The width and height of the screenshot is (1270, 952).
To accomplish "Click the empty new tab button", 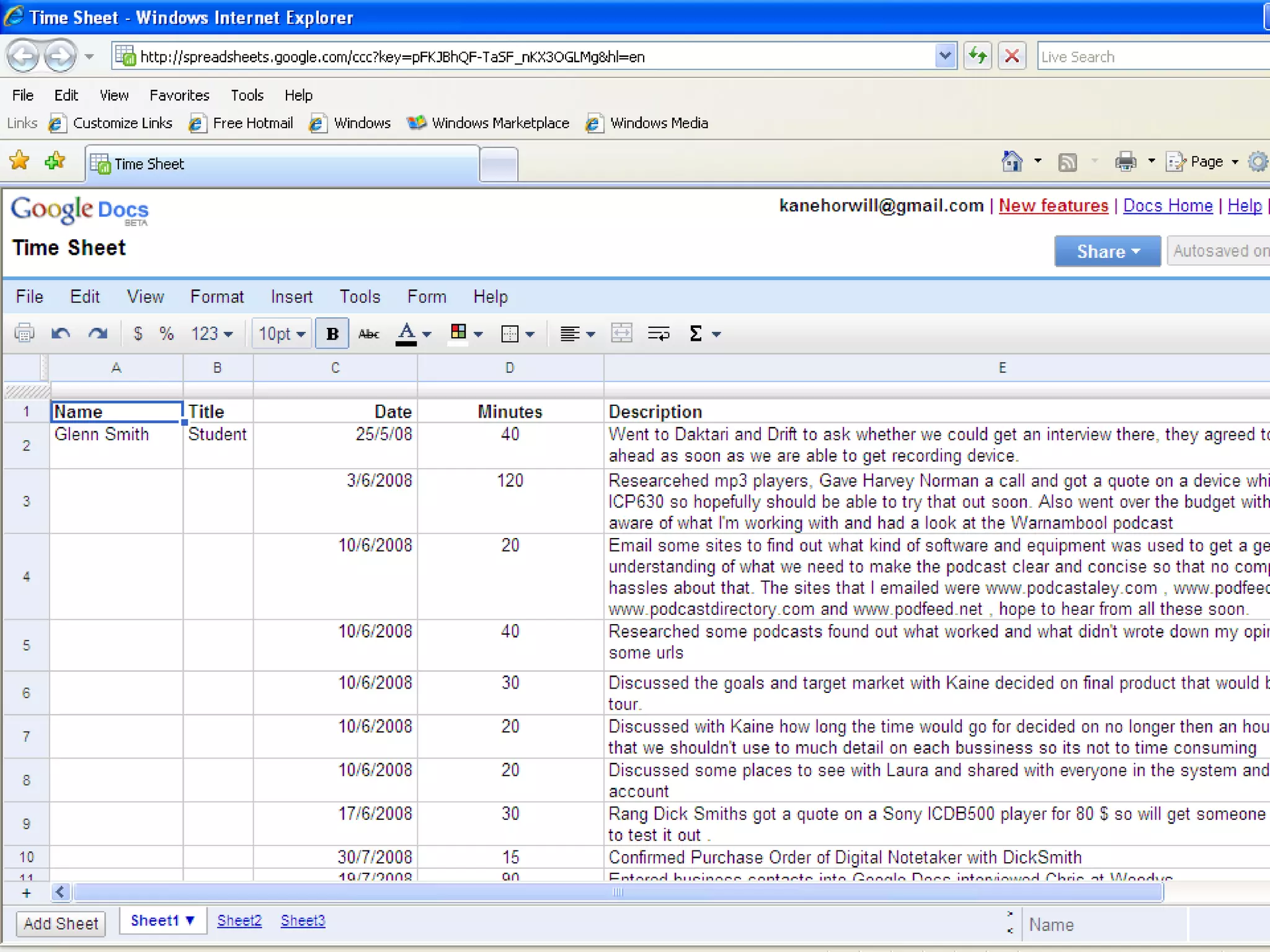I will tap(499, 165).
